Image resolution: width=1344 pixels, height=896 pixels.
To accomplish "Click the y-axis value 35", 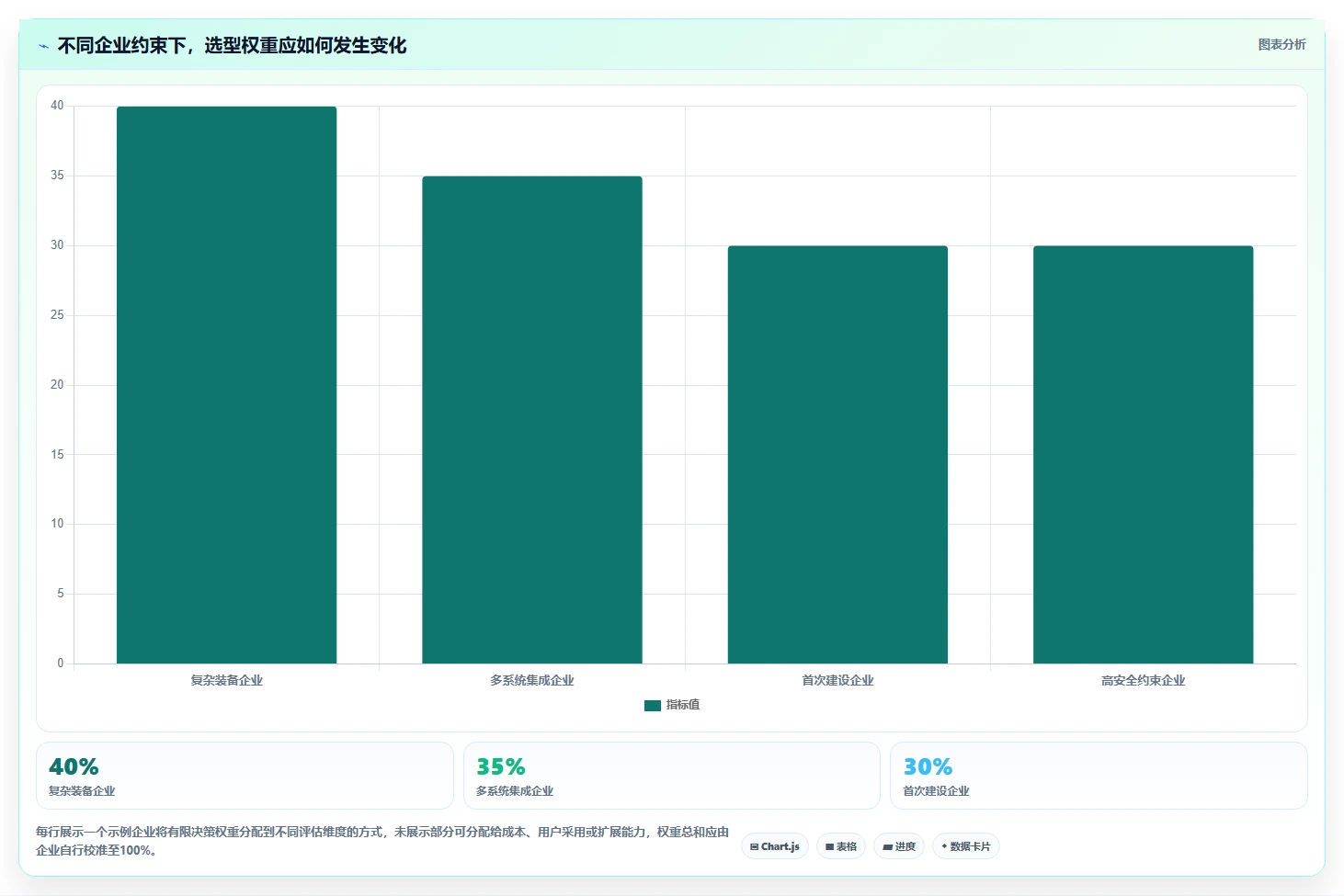I will pyautogui.click(x=57, y=176).
